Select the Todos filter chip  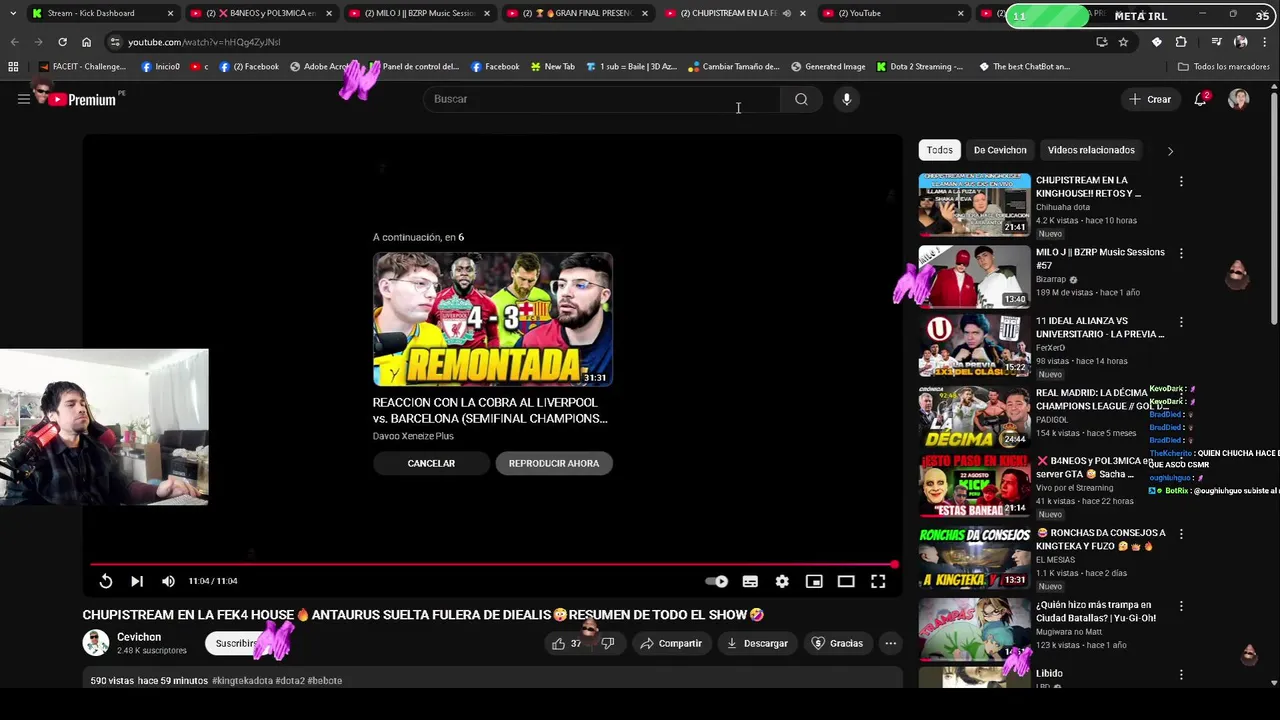point(939,150)
